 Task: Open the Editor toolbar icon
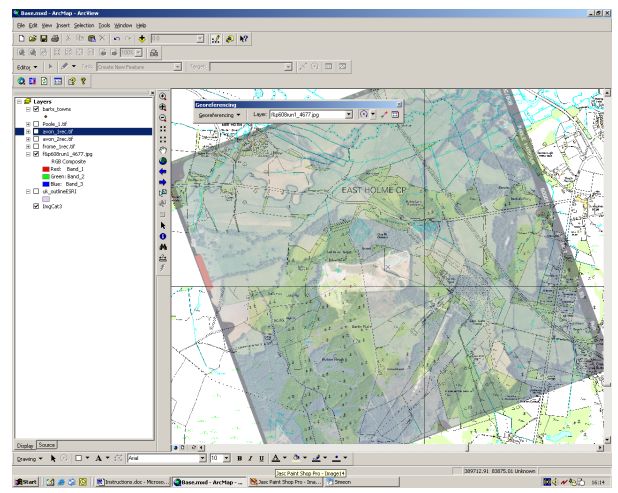[216, 39]
